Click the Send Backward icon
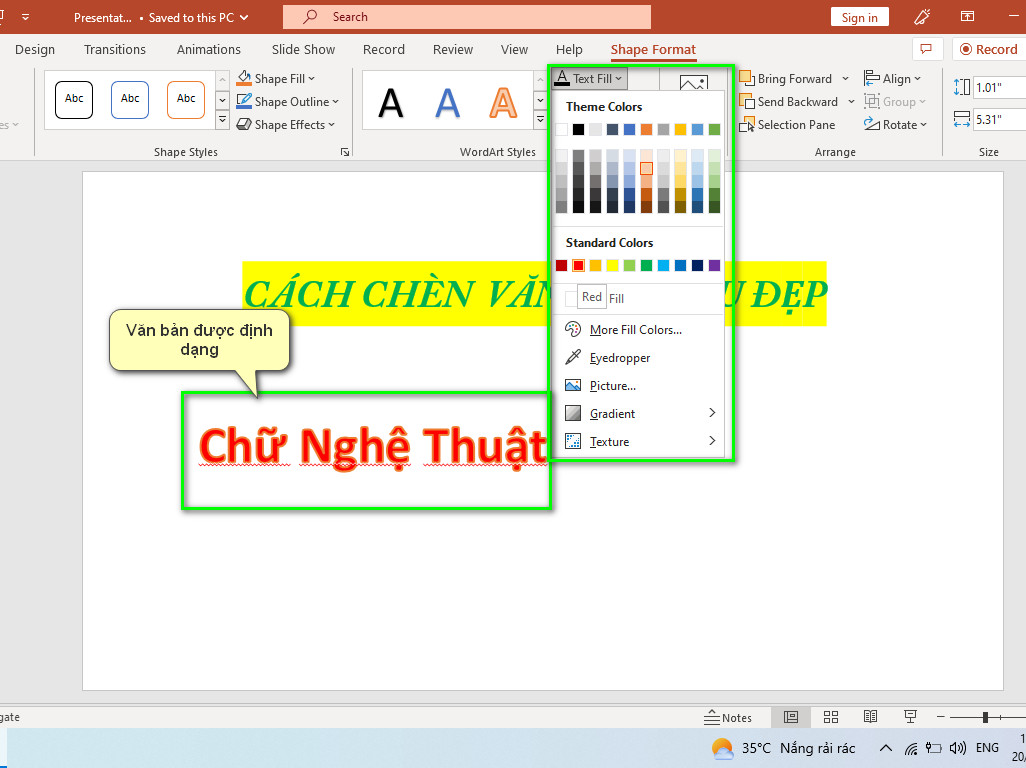The height and width of the screenshot is (768, 1026). click(x=747, y=101)
